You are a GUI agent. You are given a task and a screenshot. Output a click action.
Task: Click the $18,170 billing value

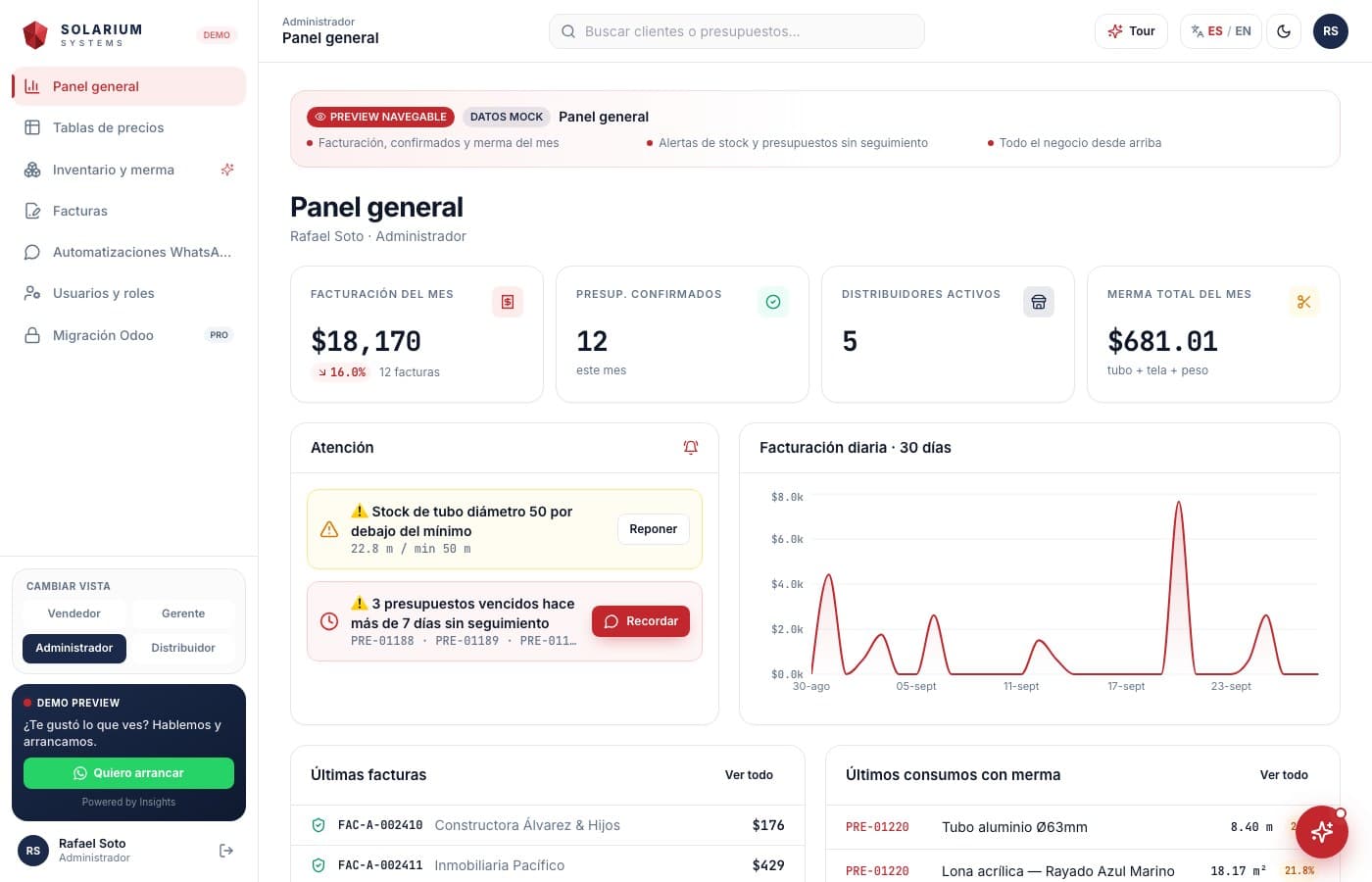tap(366, 341)
